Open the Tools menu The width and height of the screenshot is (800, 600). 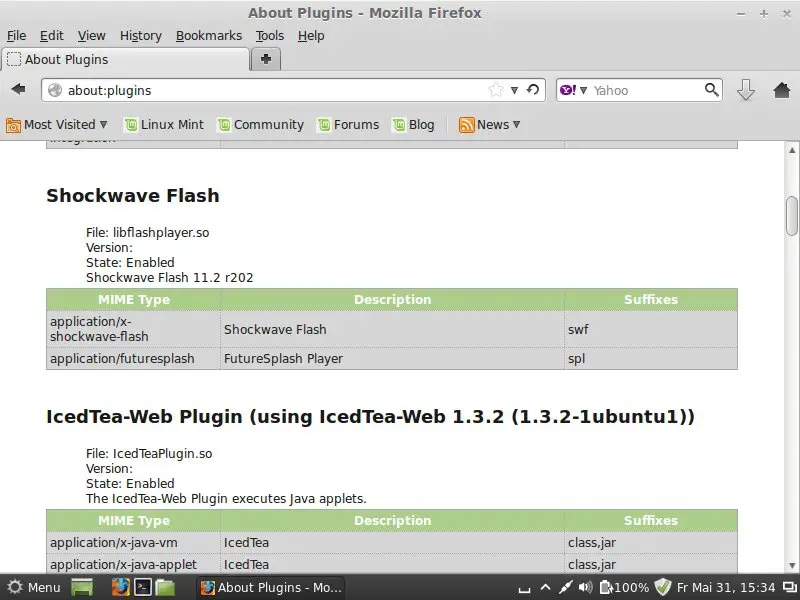tap(270, 36)
